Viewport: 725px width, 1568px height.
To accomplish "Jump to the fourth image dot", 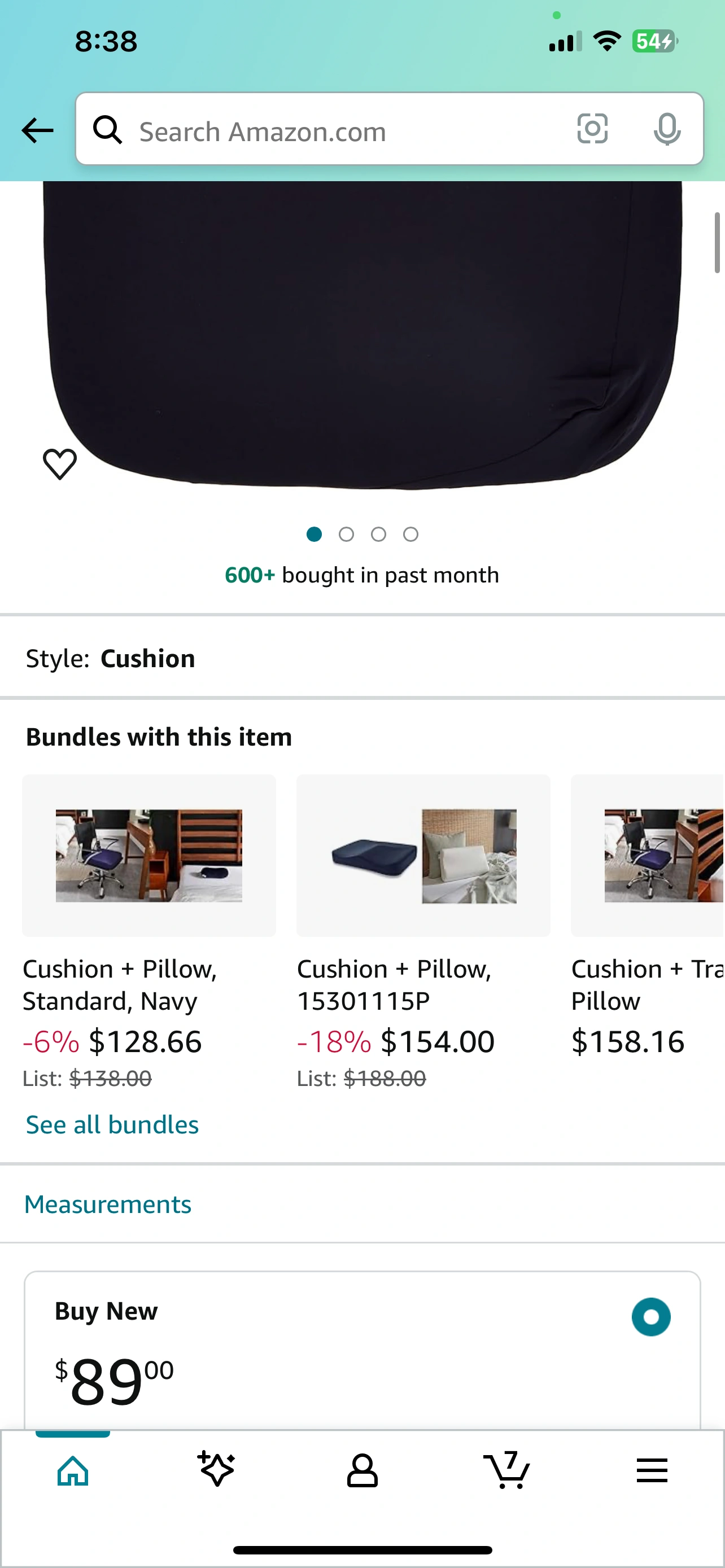I will 411,535.
